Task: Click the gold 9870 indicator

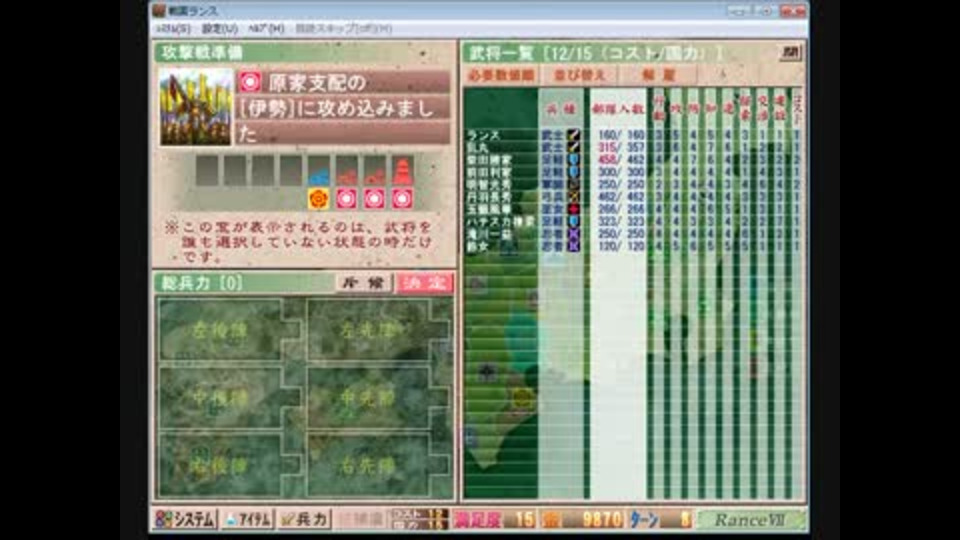Action: (582, 519)
